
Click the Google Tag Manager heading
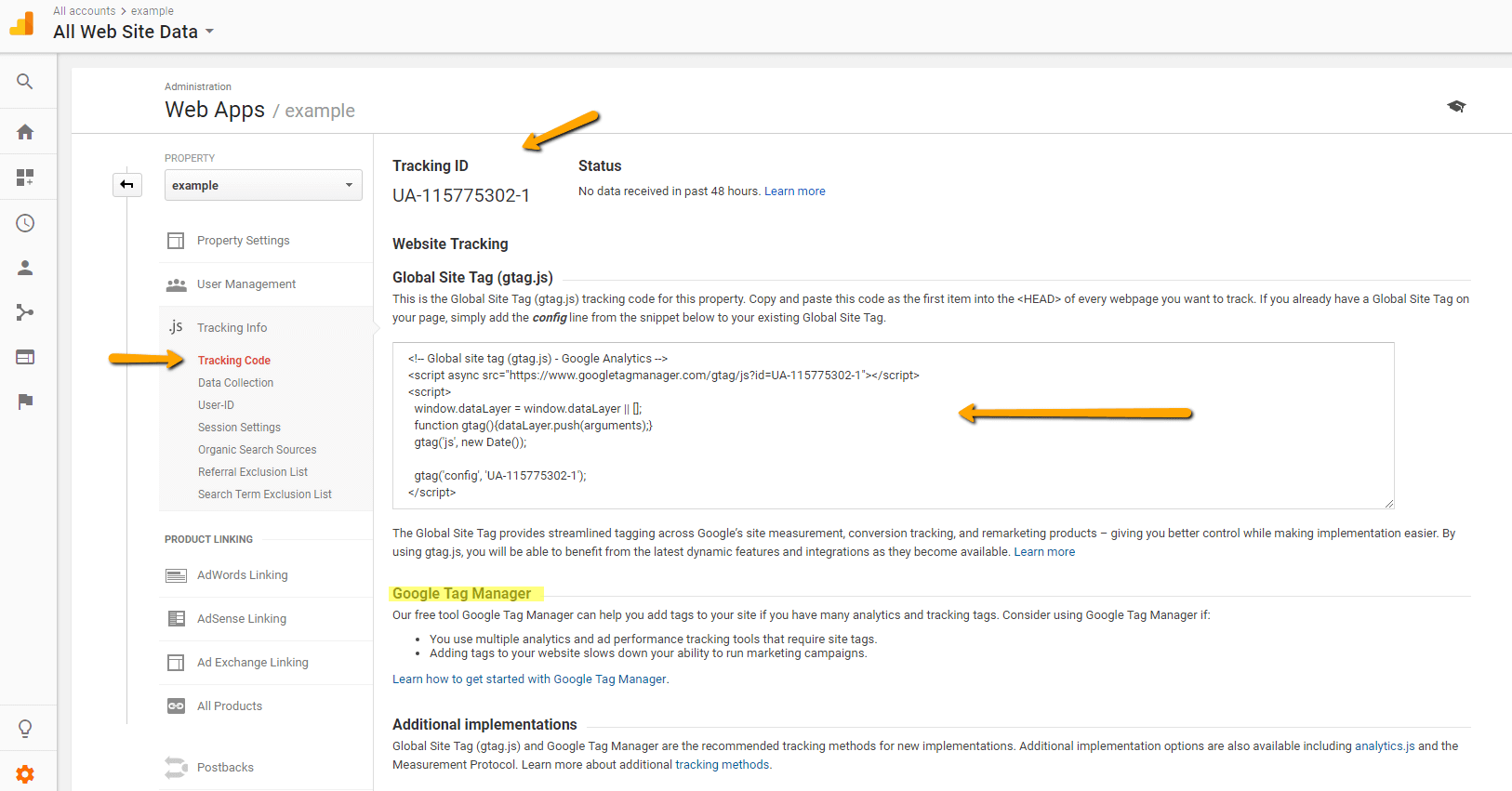[462, 594]
